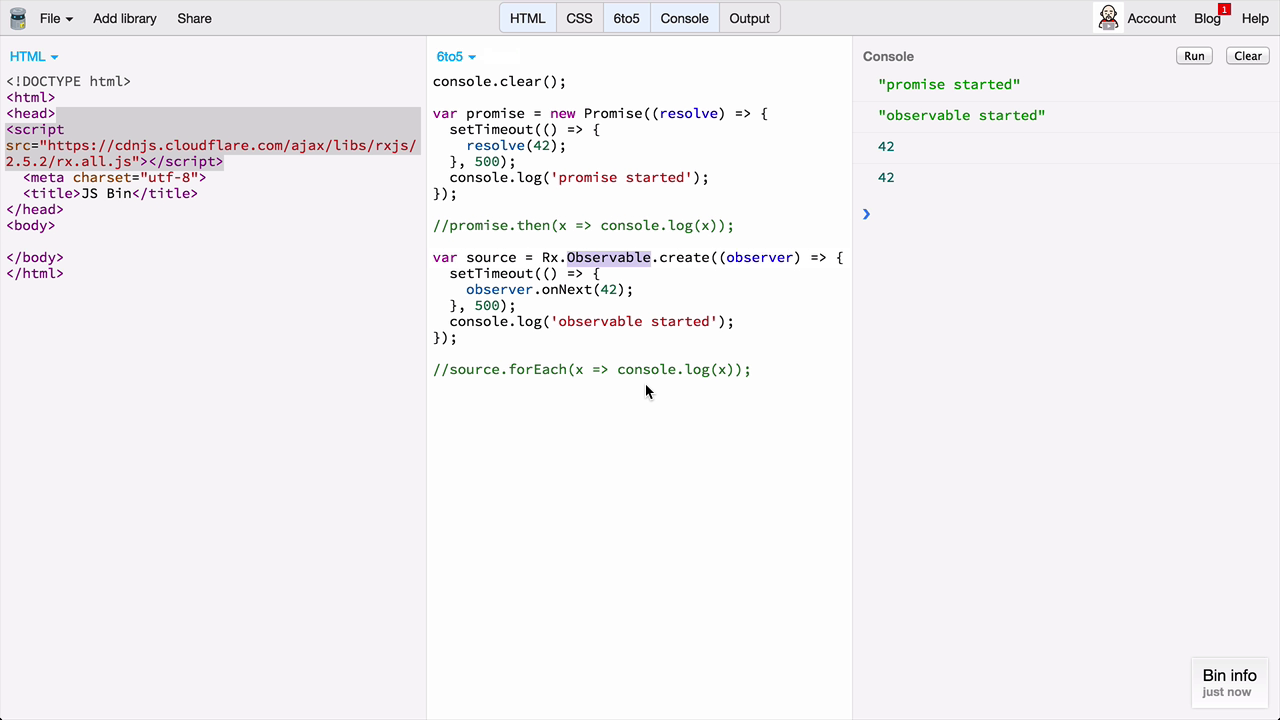
Task: Click the second 42 console output
Action: coord(886,178)
